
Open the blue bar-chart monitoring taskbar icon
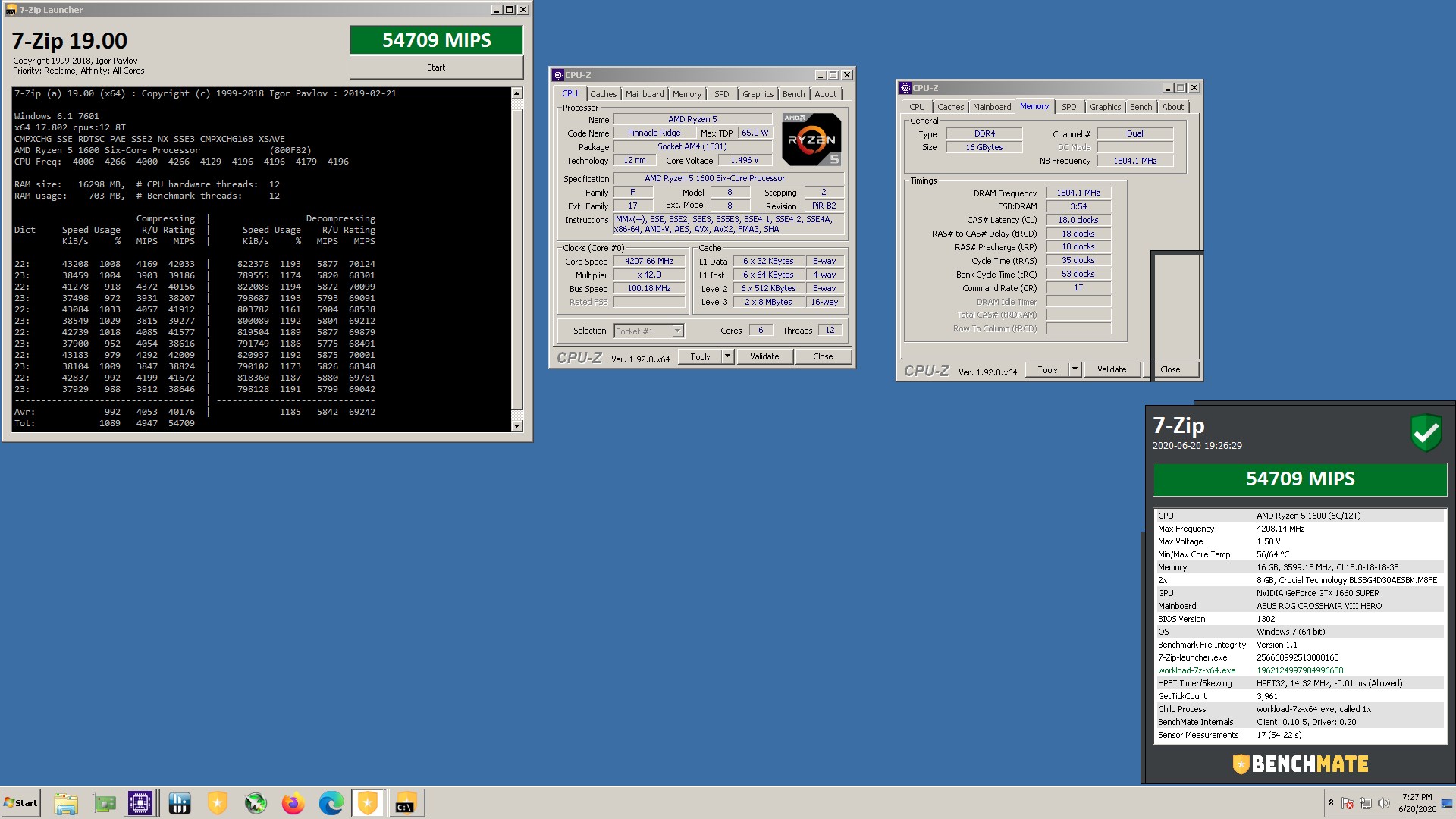coord(180,803)
